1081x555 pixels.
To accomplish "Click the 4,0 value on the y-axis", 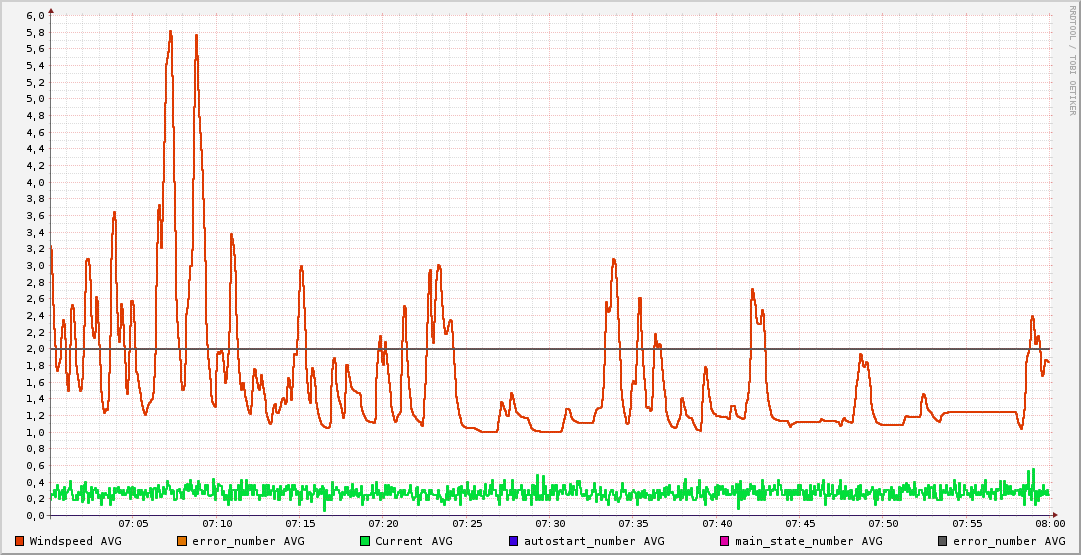I will (35, 183).
